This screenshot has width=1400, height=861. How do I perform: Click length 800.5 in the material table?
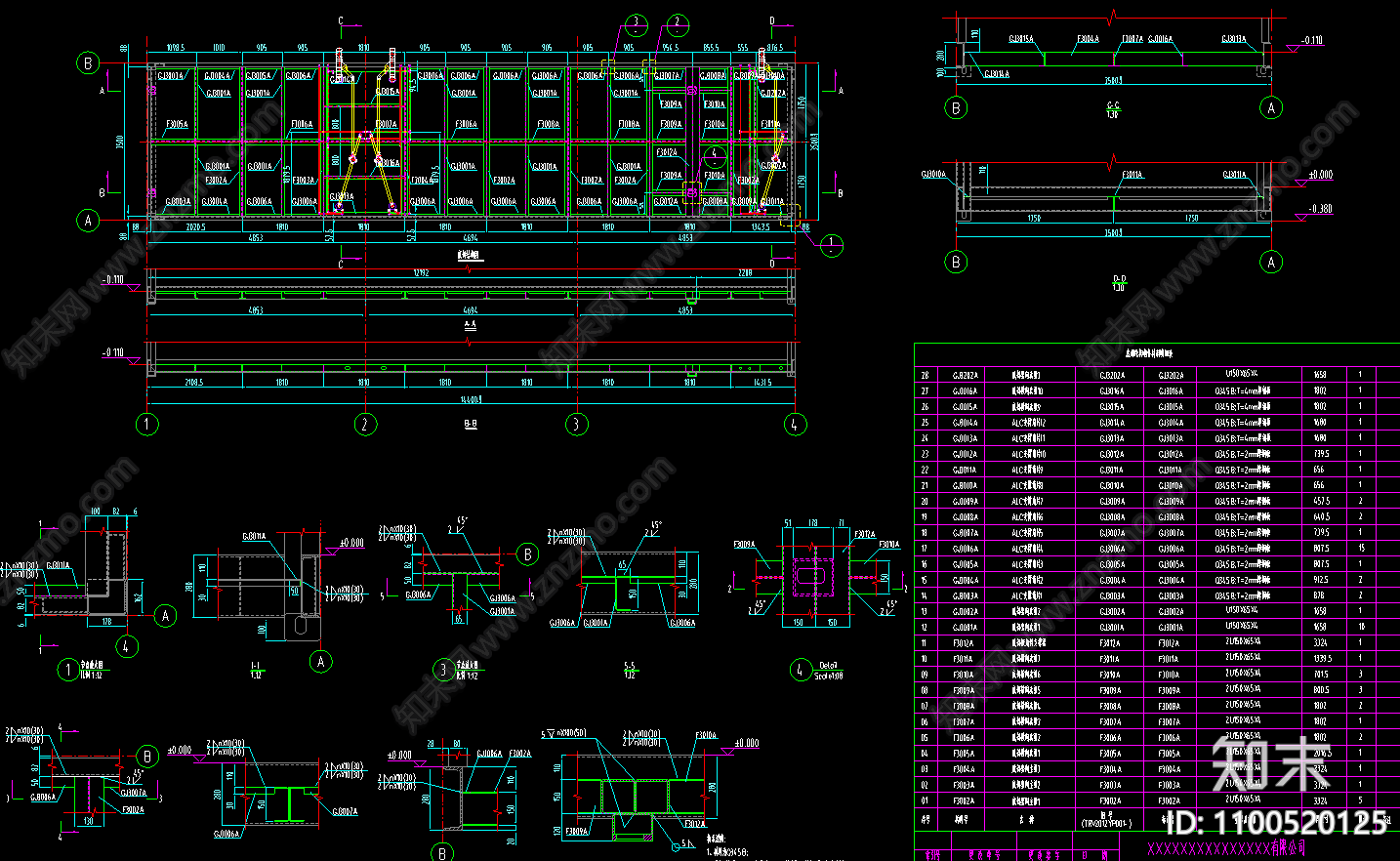point(1321,690)
